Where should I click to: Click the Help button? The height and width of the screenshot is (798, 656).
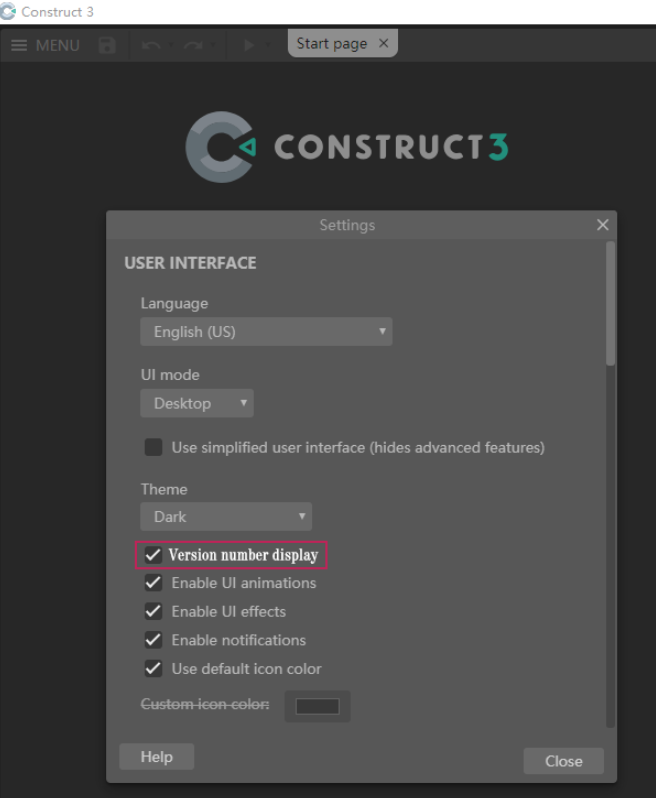[x=157, y=757]
